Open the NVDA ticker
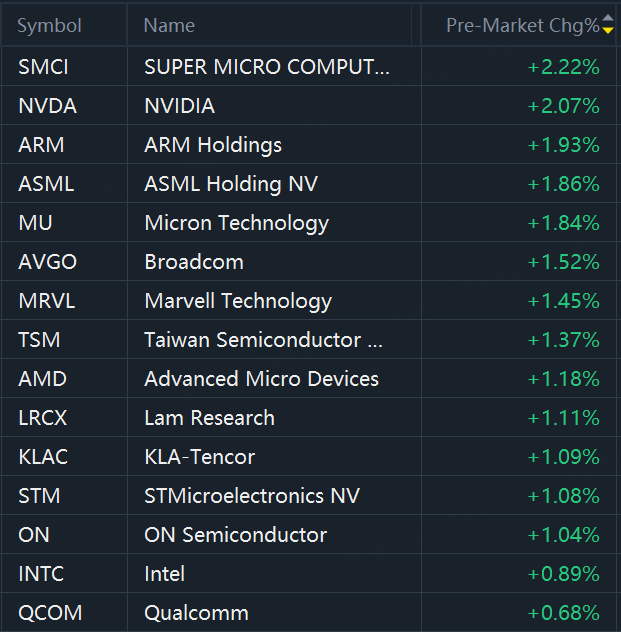The height and width of the screenshot is (632, 621). coord(48,106)
